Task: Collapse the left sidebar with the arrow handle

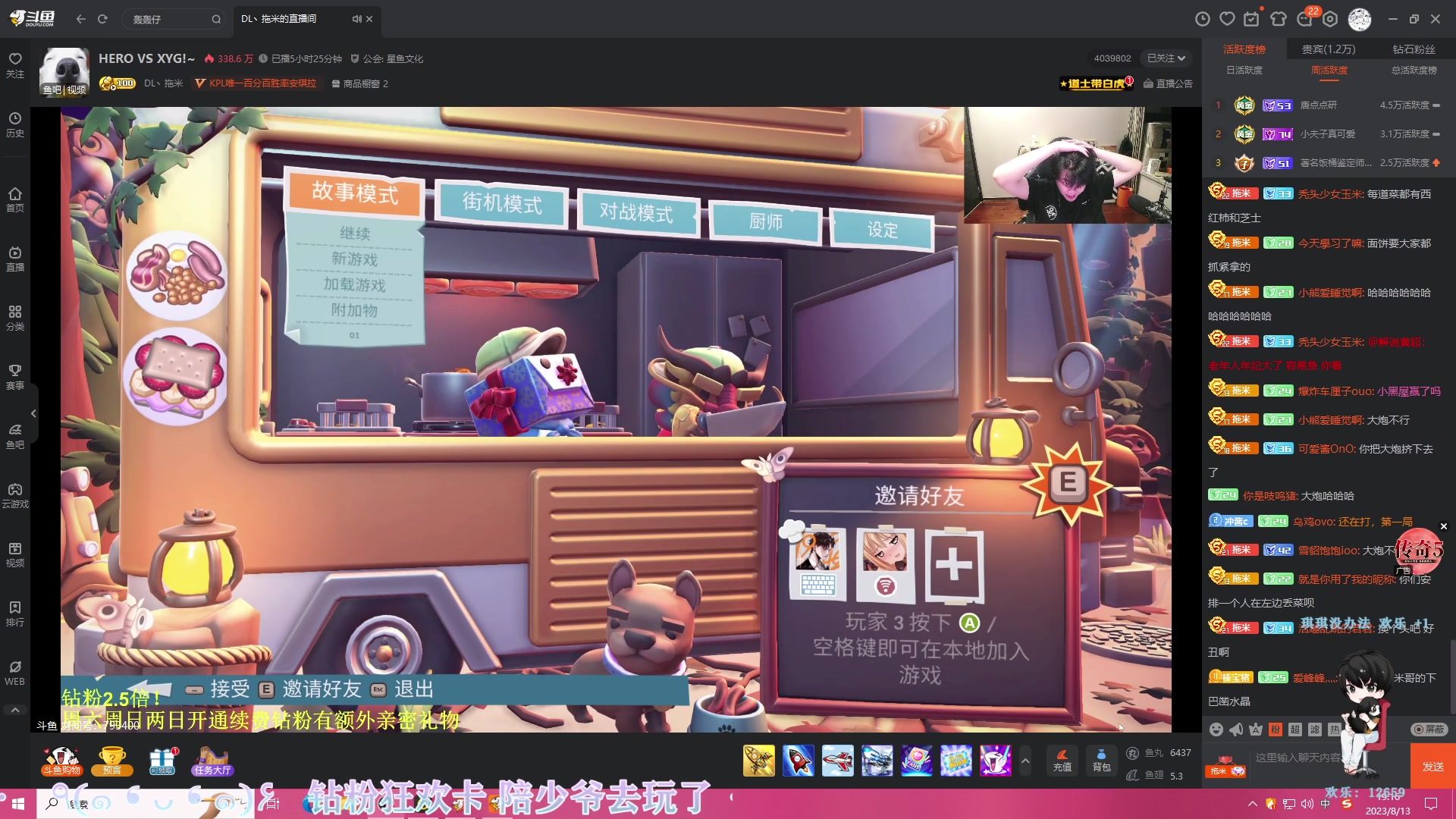Action: click(33, 413)
